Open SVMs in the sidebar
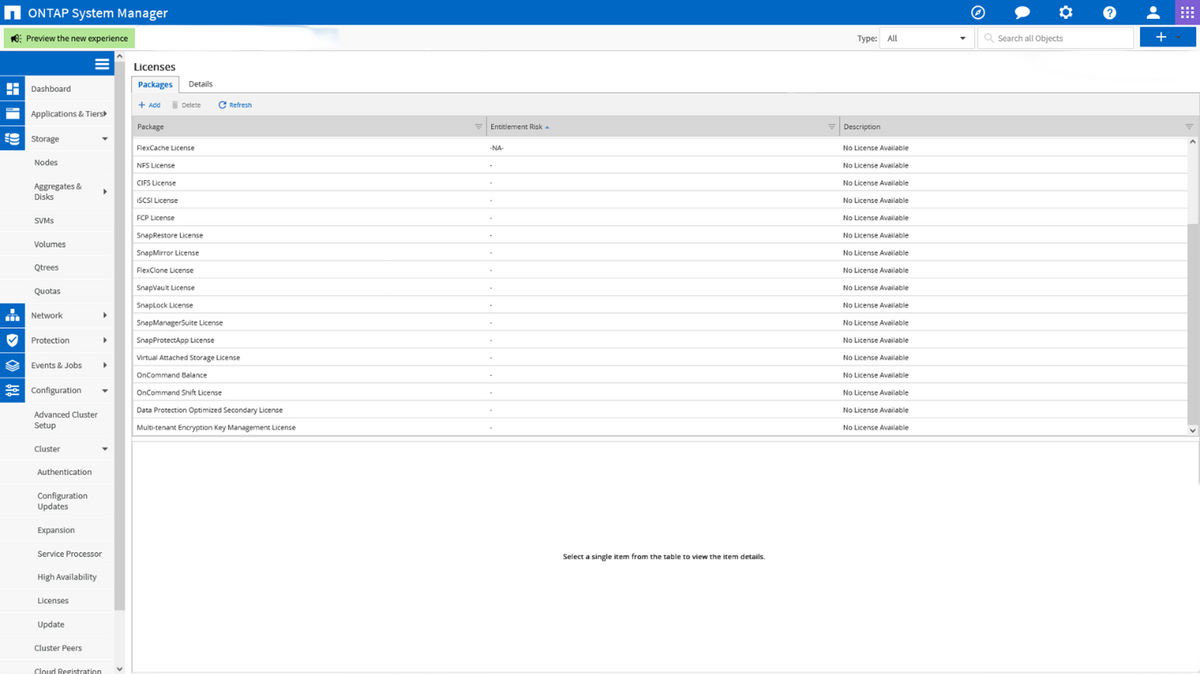This screenshot has width=1200, height=674. 44,220
